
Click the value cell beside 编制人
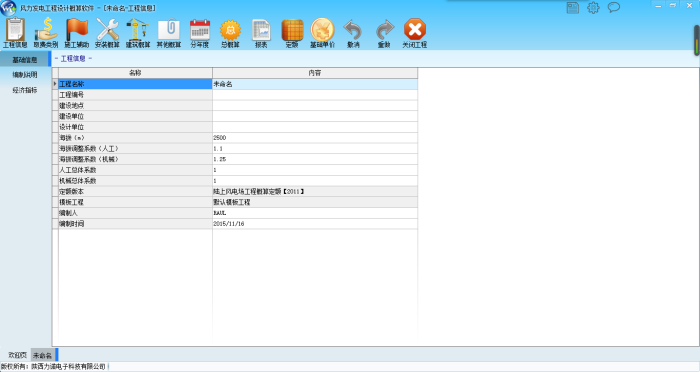click(x=315, y=213)
